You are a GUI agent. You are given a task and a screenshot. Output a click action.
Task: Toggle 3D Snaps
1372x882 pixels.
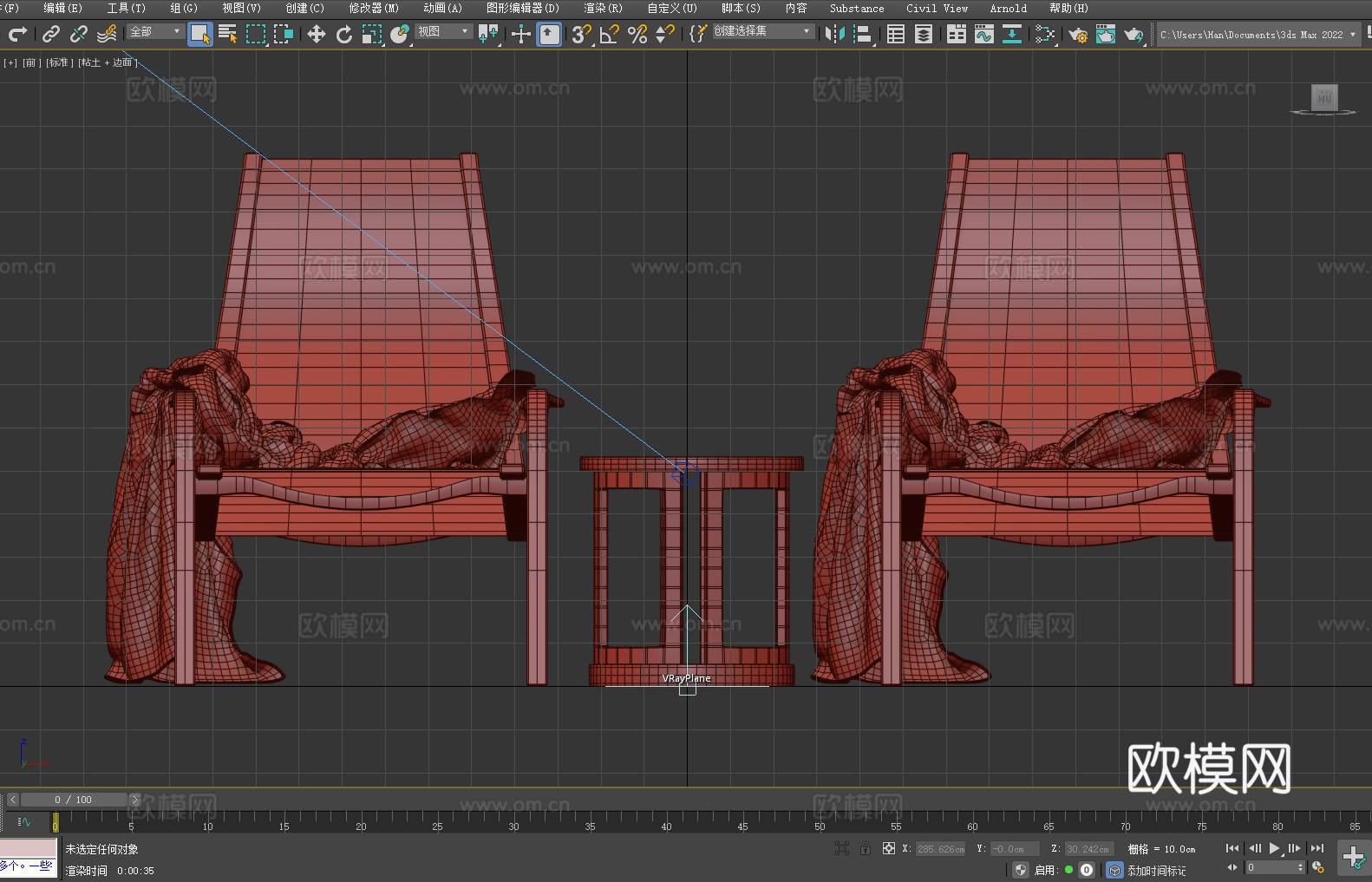pos(582,35)
